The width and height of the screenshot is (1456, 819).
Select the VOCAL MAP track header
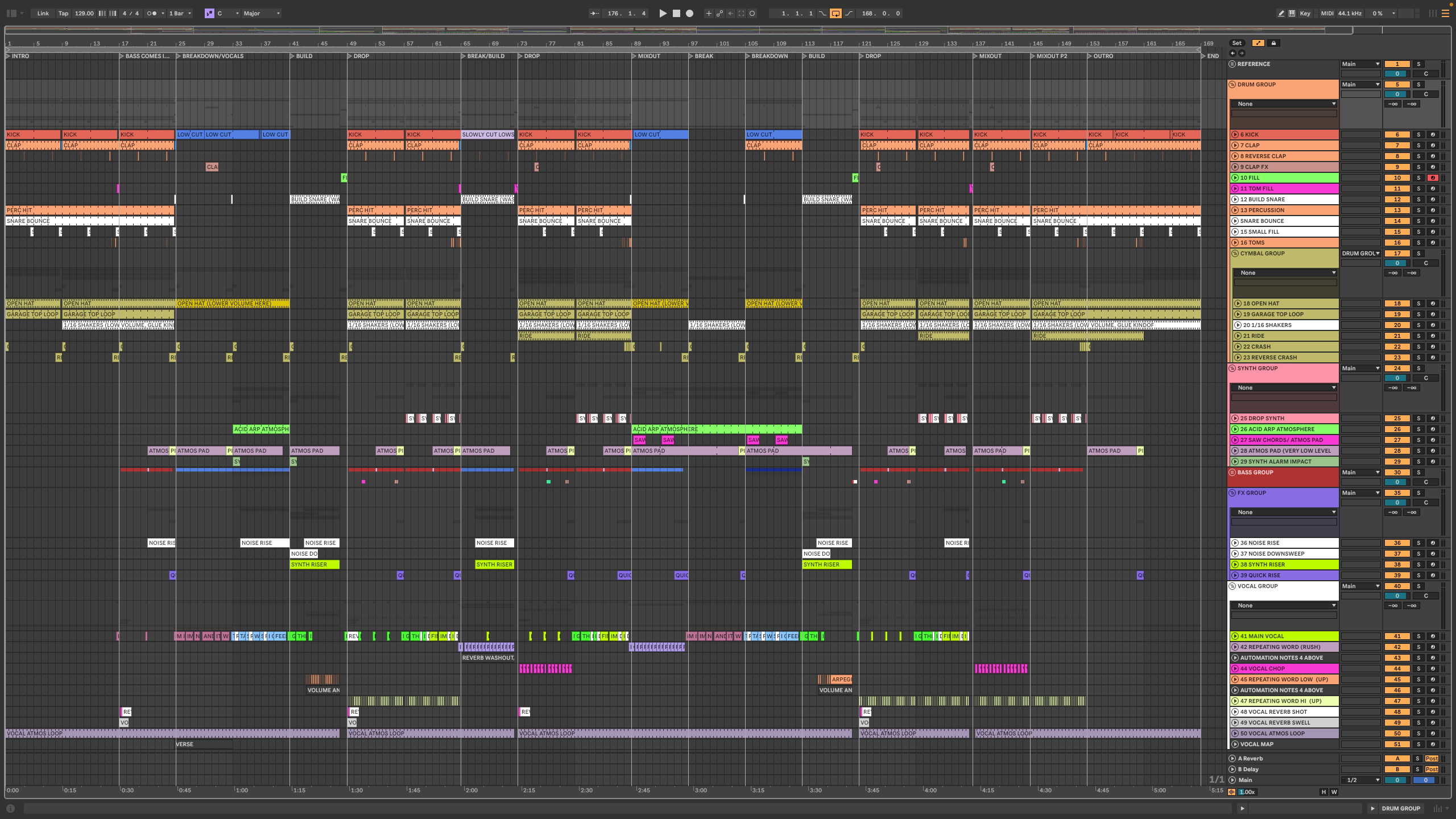[x=1284, y=744]
